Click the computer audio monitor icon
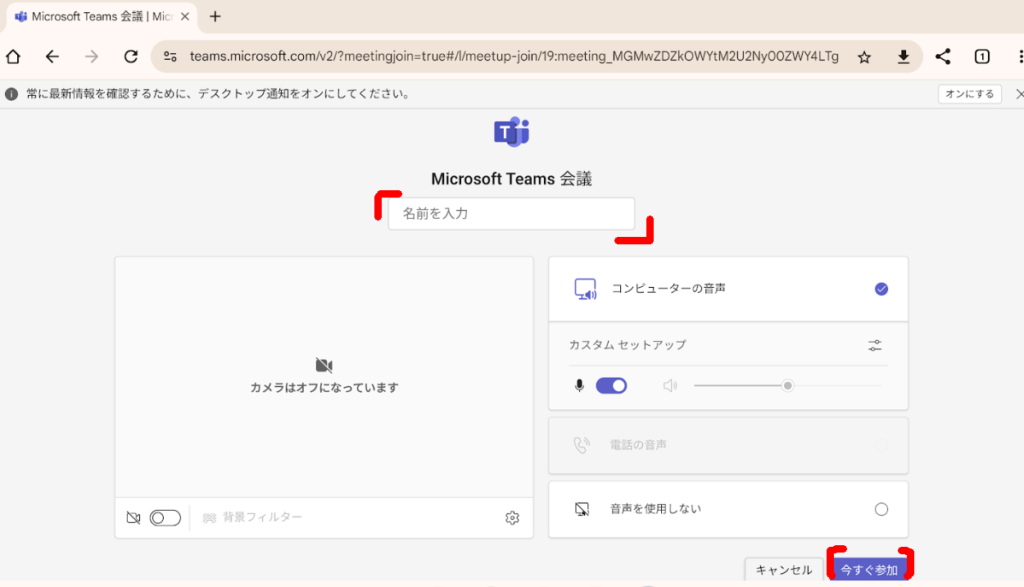Viewport: 1024px width, 587px height. click(x=585, y=289)
